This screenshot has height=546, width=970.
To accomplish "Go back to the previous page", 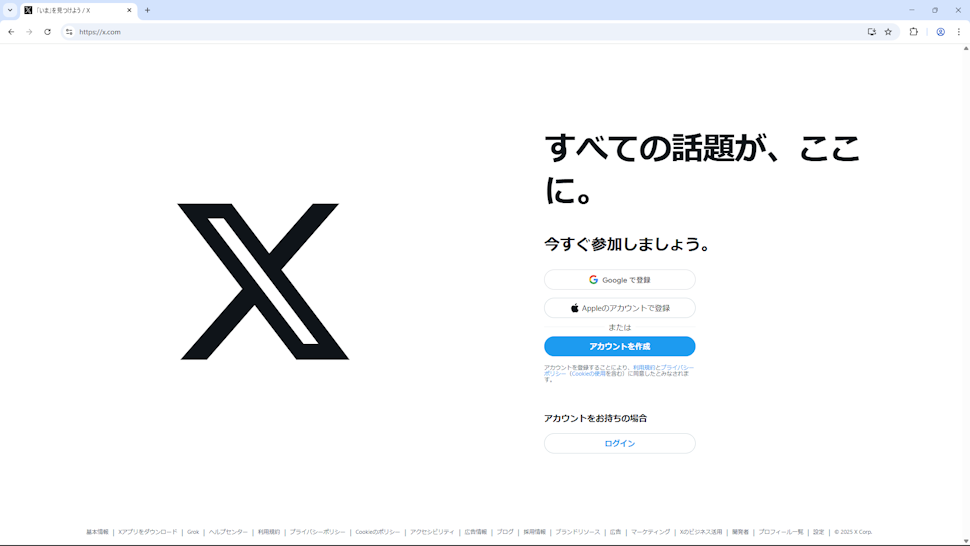I will click(11, 32).
